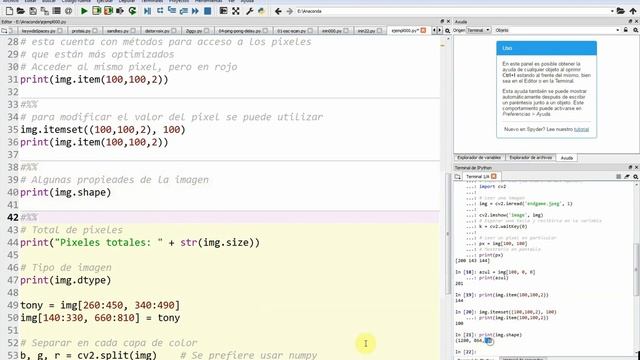Viewport: 640px width, 360px height.
Task: Run the selection or current line icon
Action: coord(120,11)
